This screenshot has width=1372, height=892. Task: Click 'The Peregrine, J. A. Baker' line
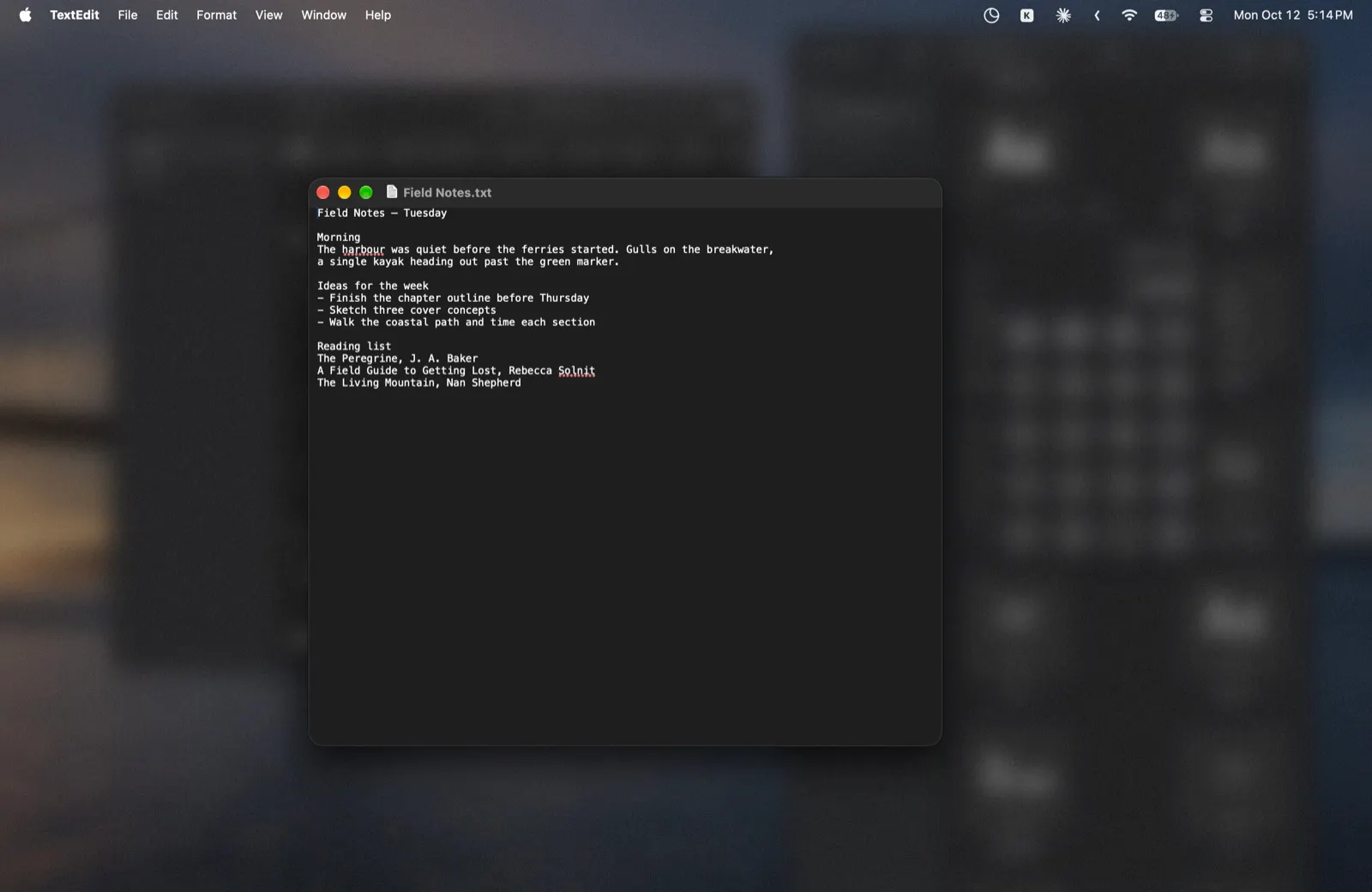[x=397, y=358]
